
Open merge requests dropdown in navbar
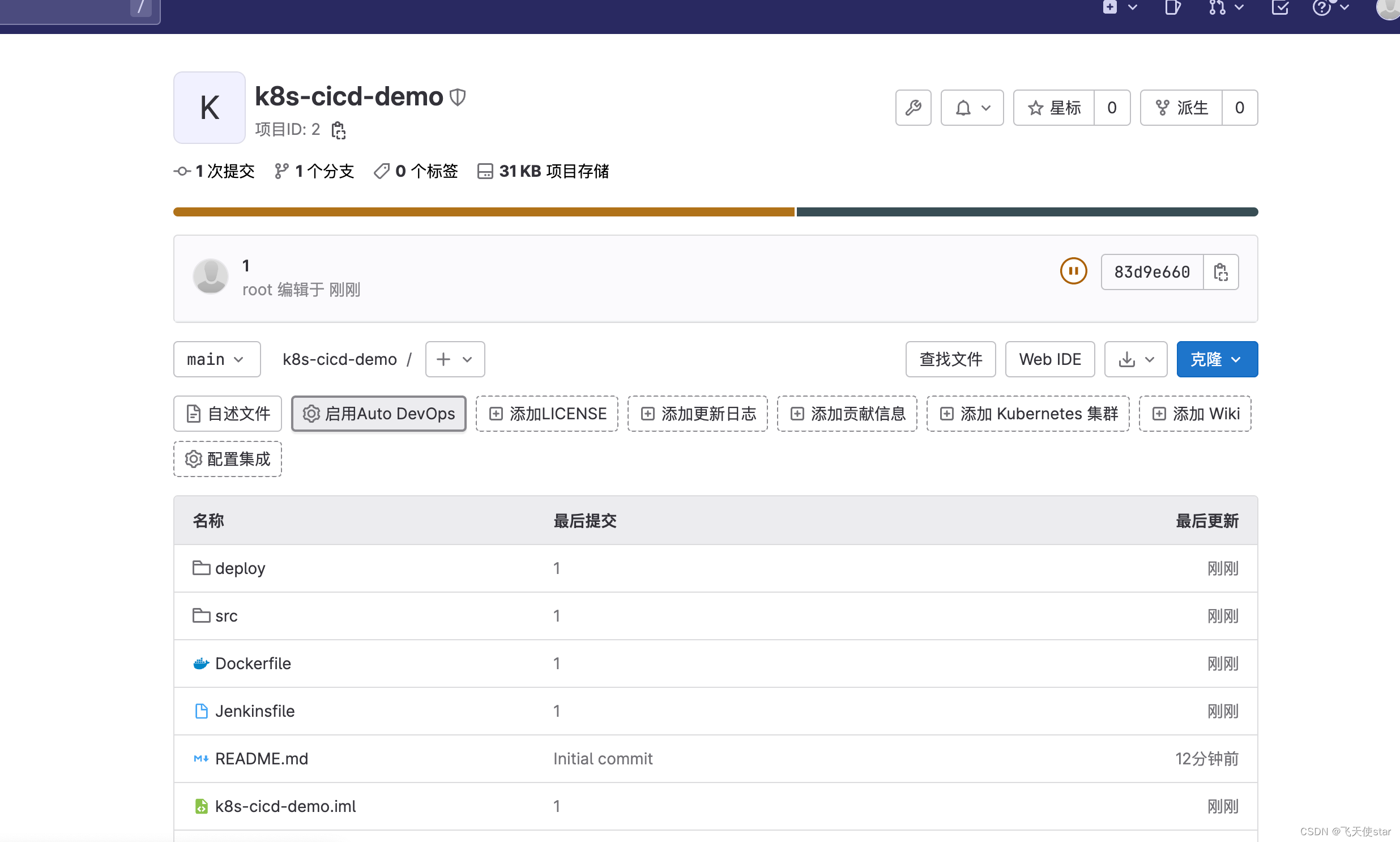coord(1226,7)
